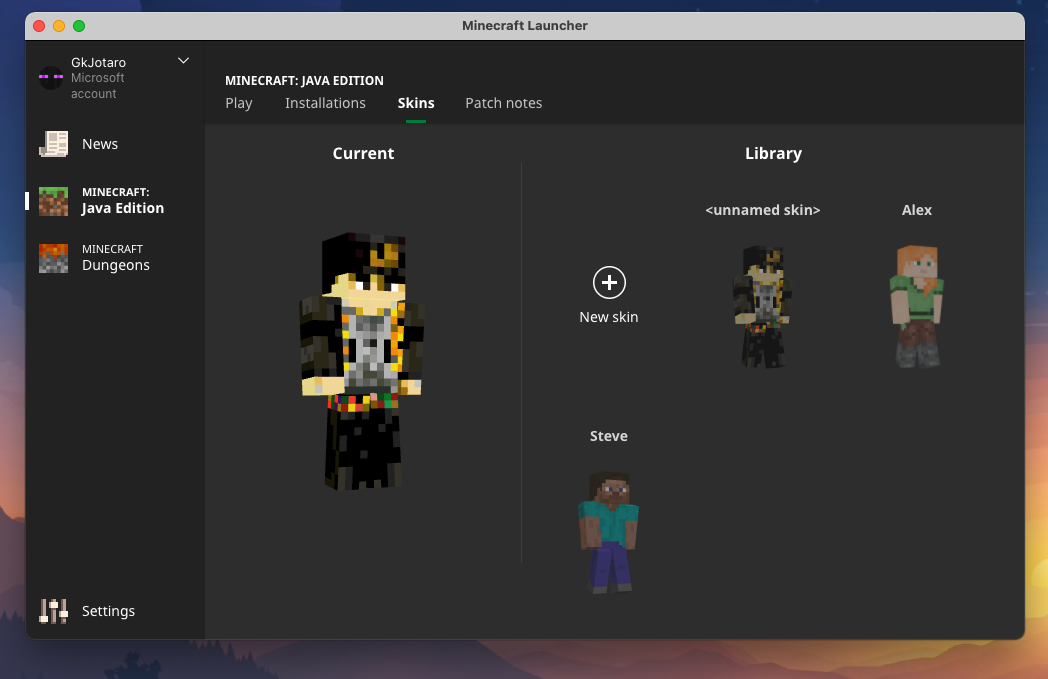The width and height of the screenshot is (1048, 679).
Task: Click the "MINECRAFT: JAVA EDITION" title
Action: (304, 80)
